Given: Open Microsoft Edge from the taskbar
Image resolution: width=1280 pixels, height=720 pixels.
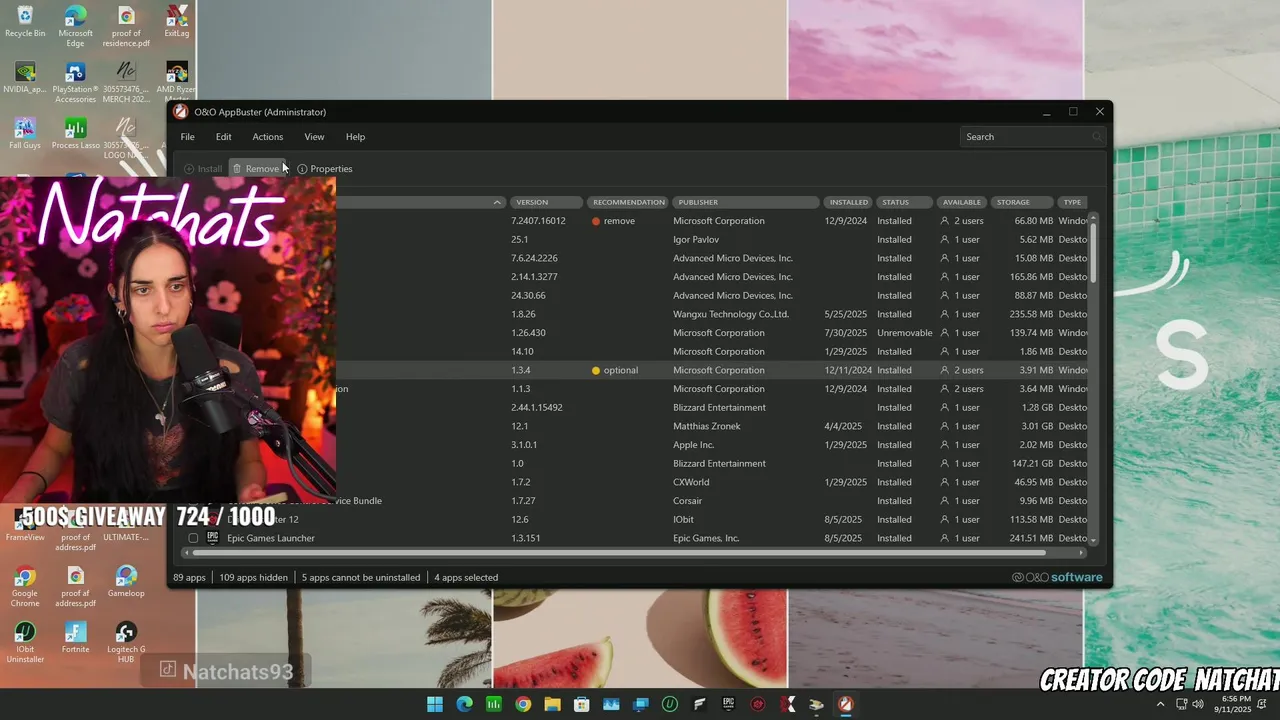Looking at the screenshot, I should tap(464, 704).
